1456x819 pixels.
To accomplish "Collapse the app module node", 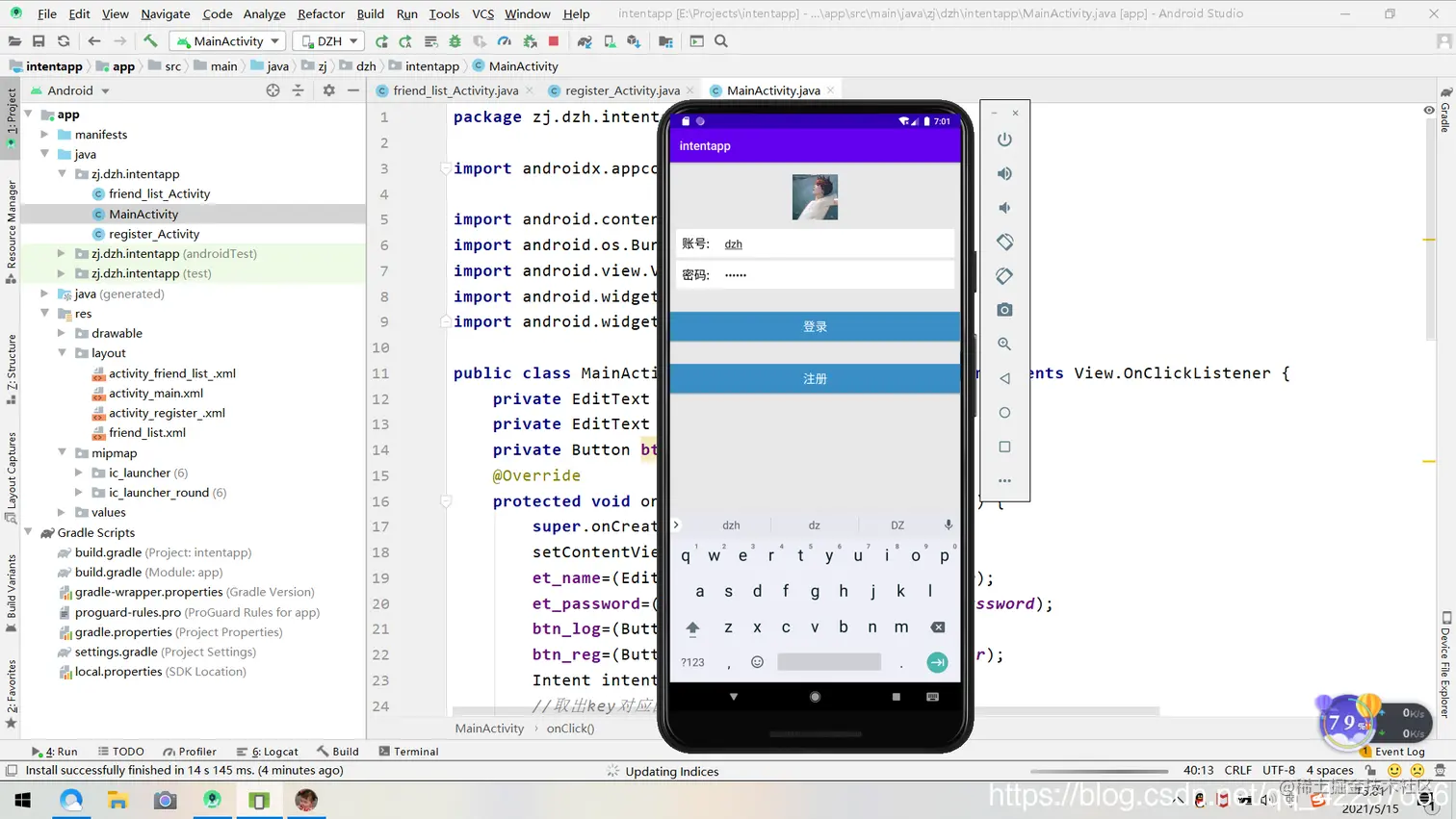I will 29,115.
